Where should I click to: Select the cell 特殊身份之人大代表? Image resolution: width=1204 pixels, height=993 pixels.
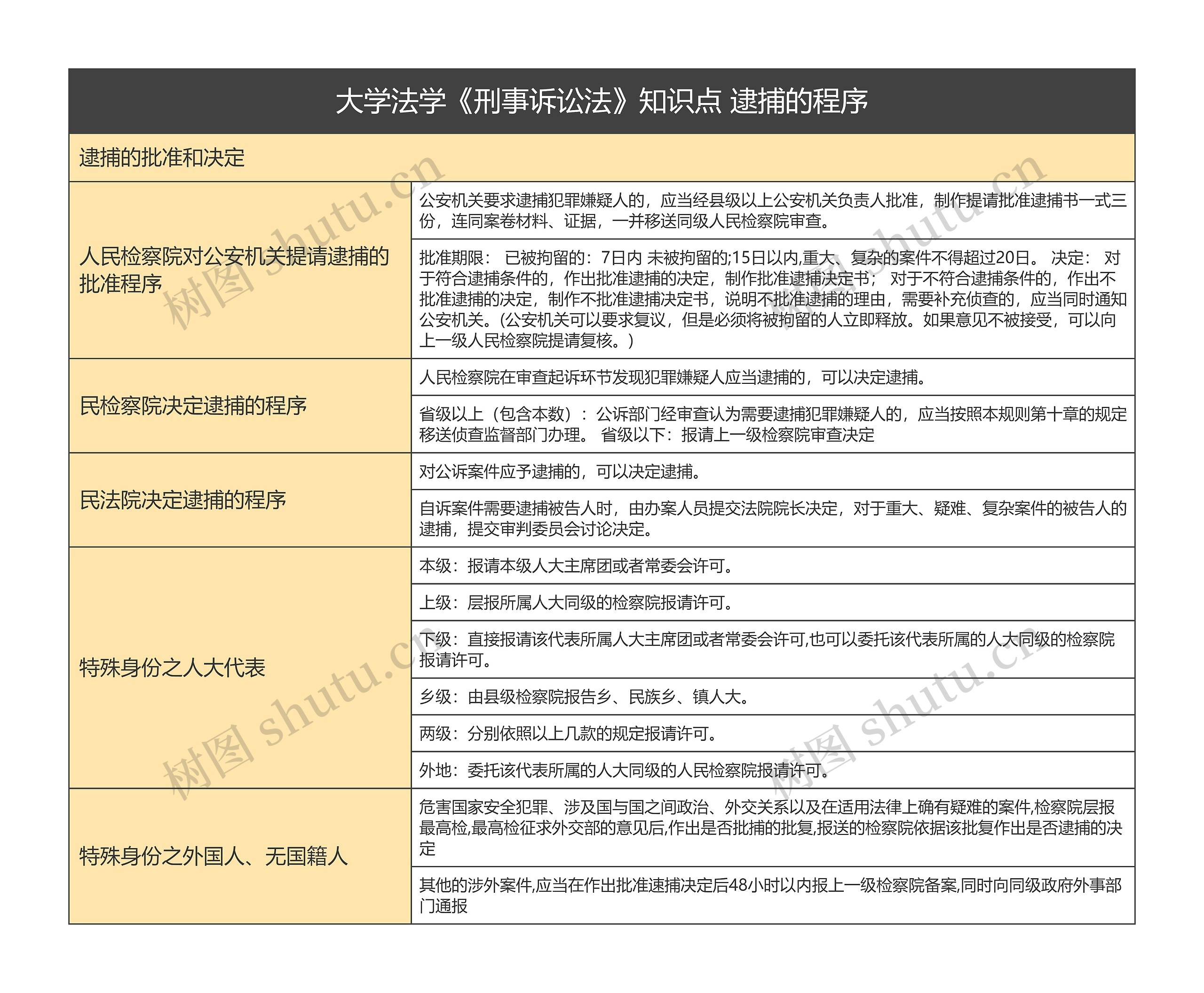tap(240, 667)
